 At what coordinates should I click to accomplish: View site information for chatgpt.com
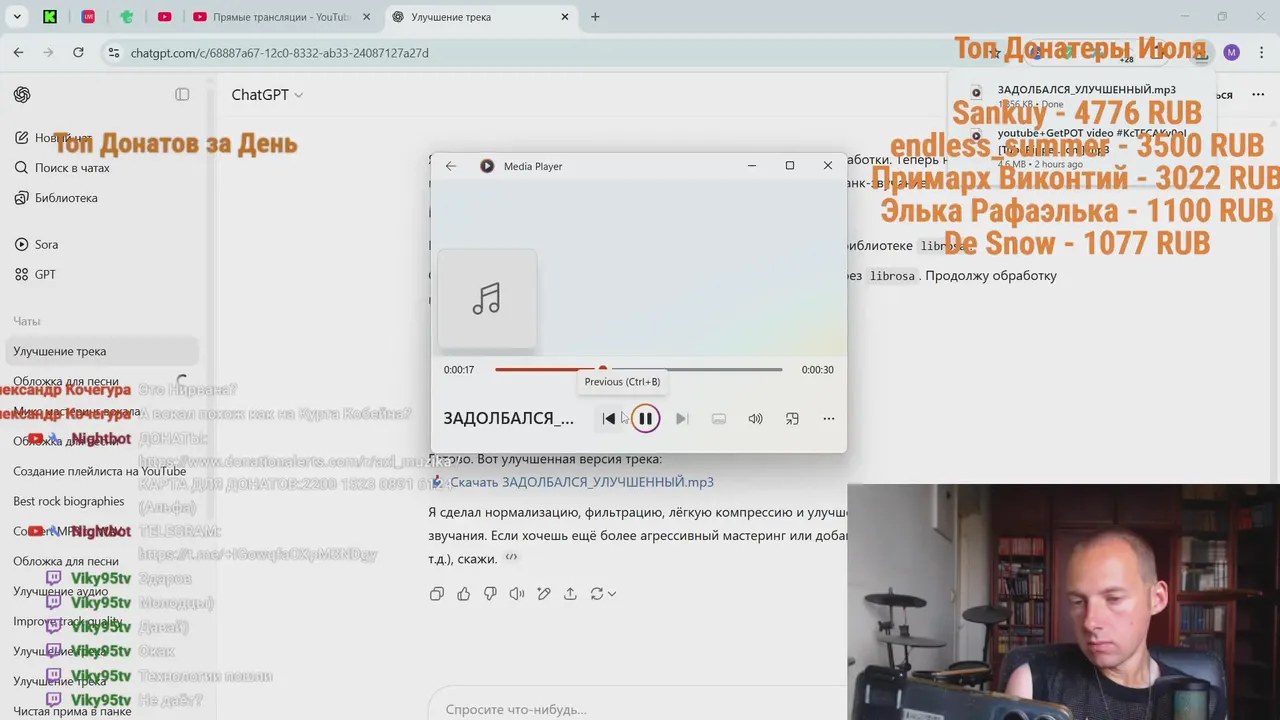click(x=113, y=52)
